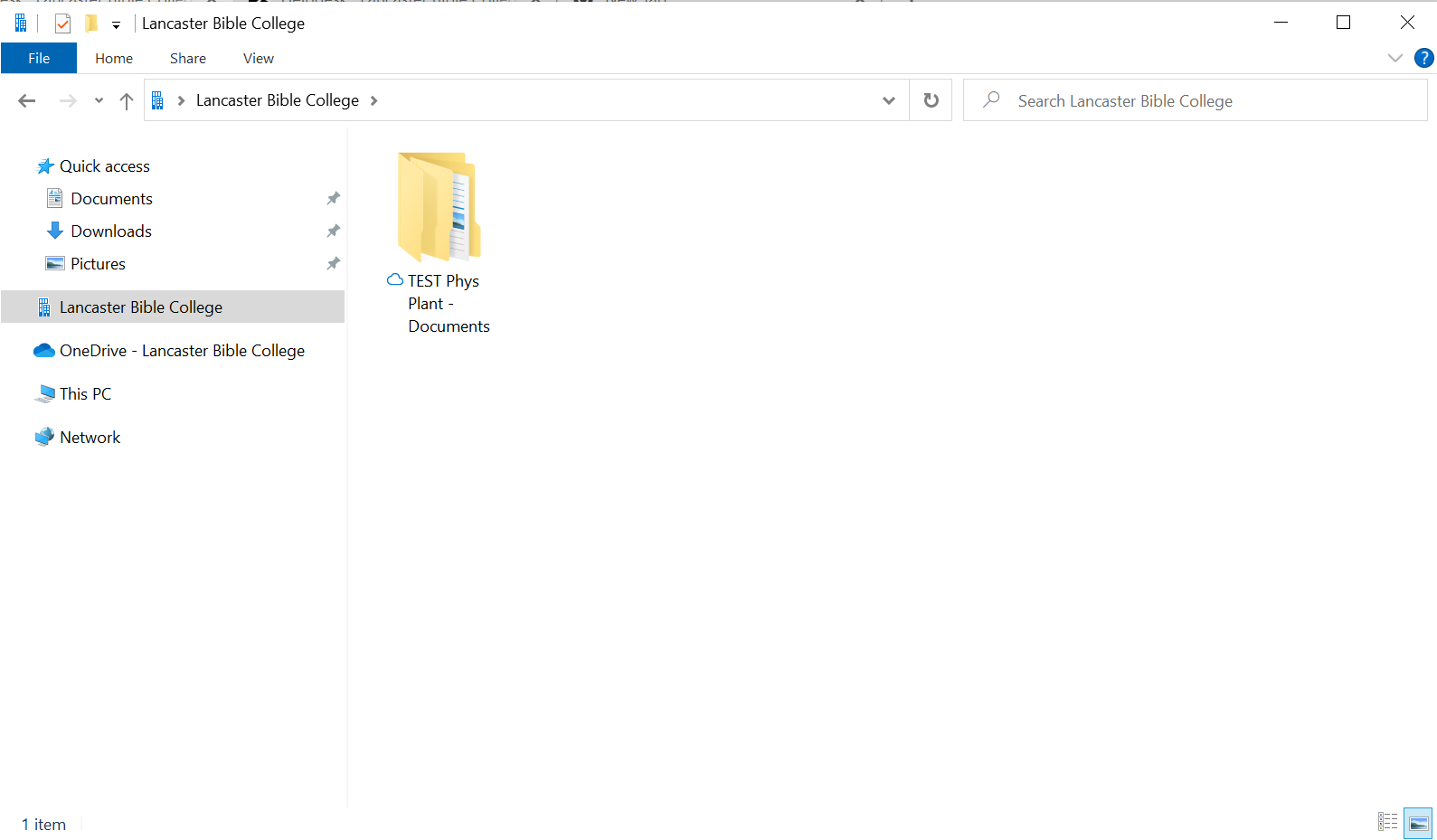Expand the ribbon with the chevron

tap(1395, 58)
